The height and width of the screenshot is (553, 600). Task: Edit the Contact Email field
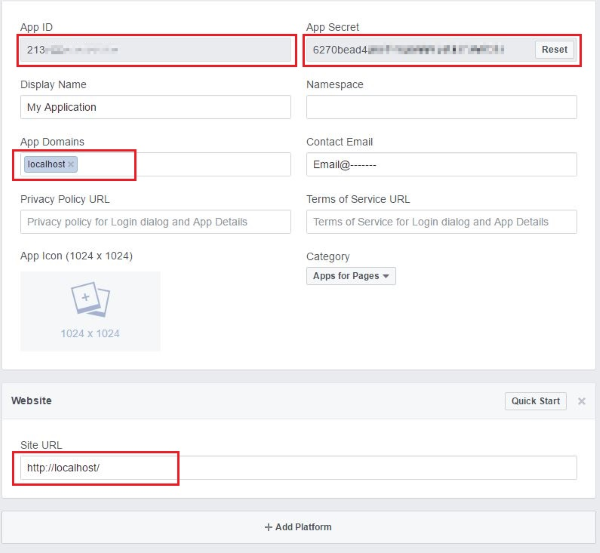441,164
